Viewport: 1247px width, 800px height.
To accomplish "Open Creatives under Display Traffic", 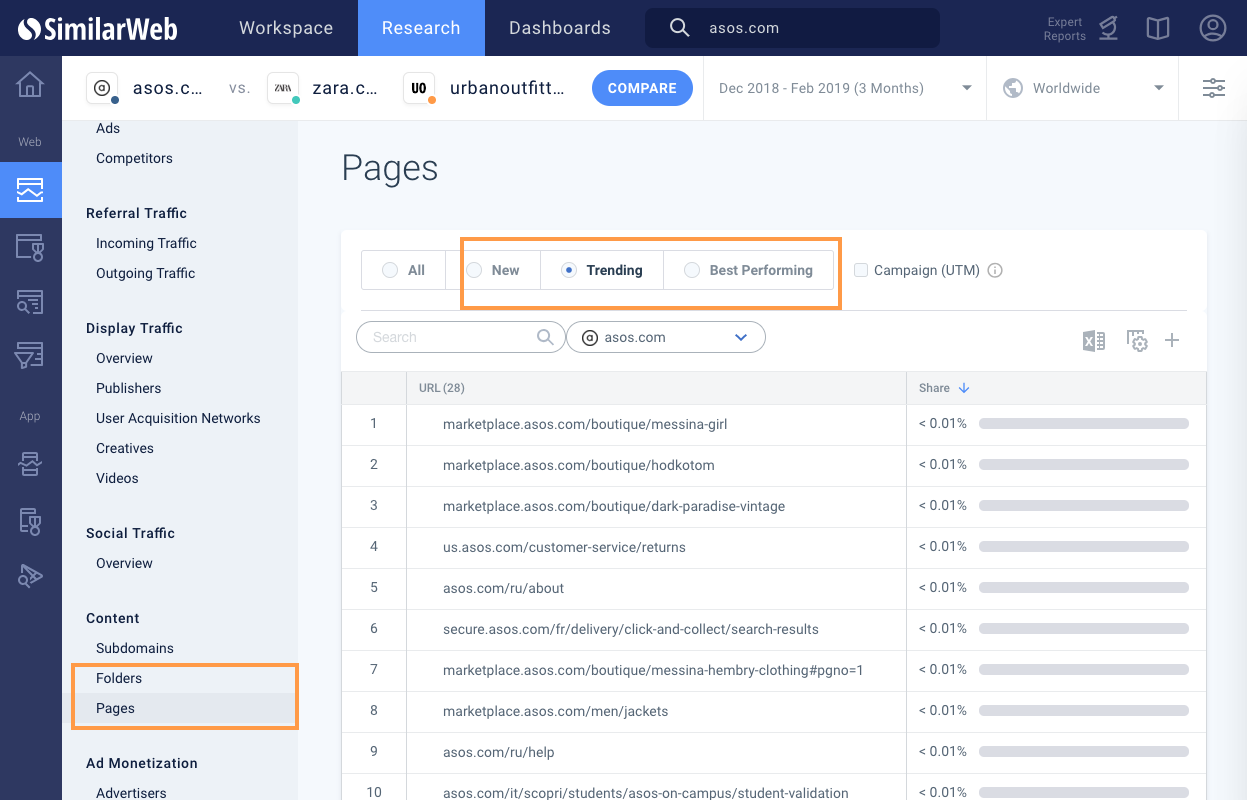I will pyautogui.click(x=125, y=448).
